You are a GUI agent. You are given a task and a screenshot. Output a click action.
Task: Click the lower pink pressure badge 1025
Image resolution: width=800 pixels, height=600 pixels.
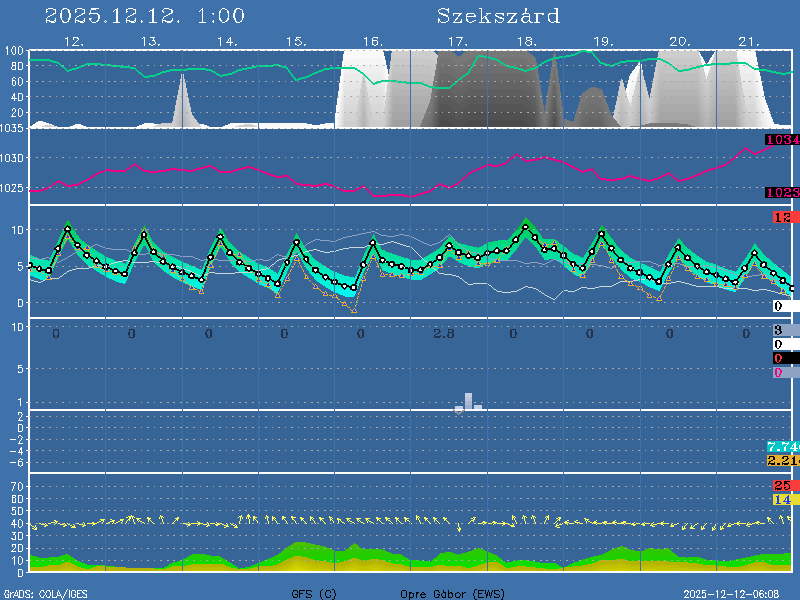click(x=782, y=192)
